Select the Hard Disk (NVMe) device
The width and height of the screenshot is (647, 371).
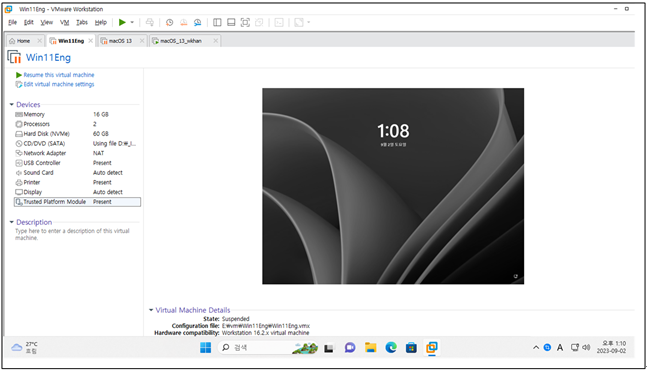(77, 134)
